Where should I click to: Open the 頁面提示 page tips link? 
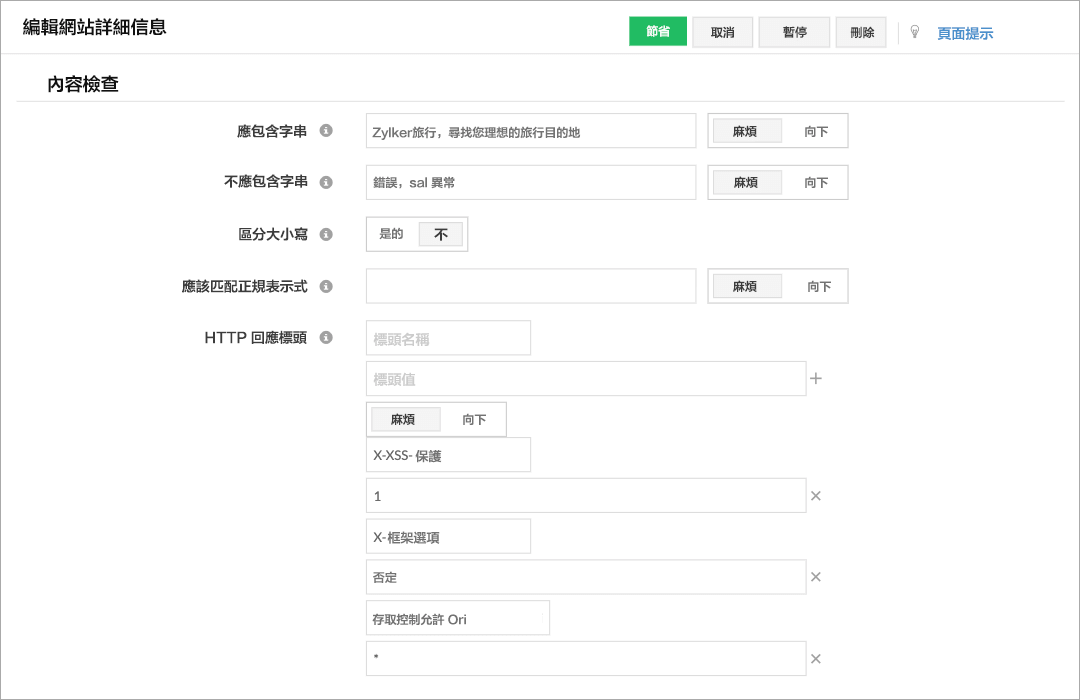click(x=964, y=31)
